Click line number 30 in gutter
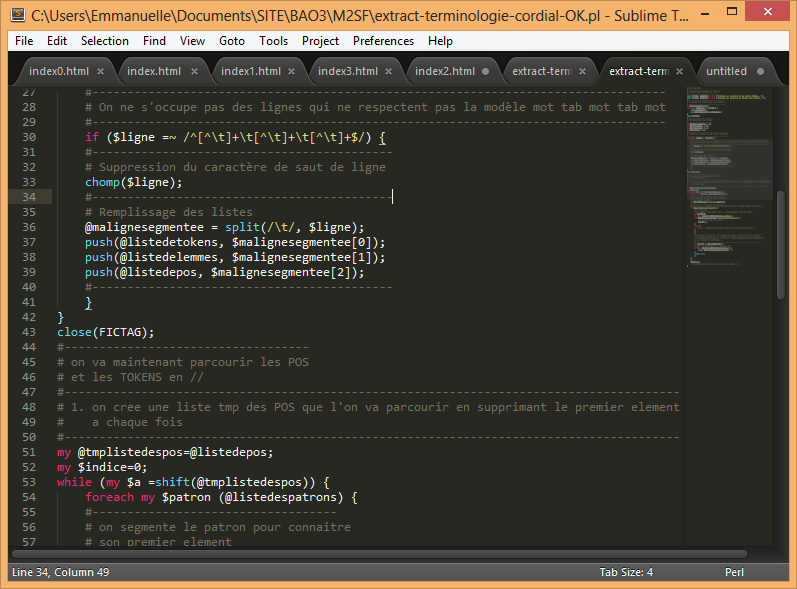The image size is (797, 589). 29,137
